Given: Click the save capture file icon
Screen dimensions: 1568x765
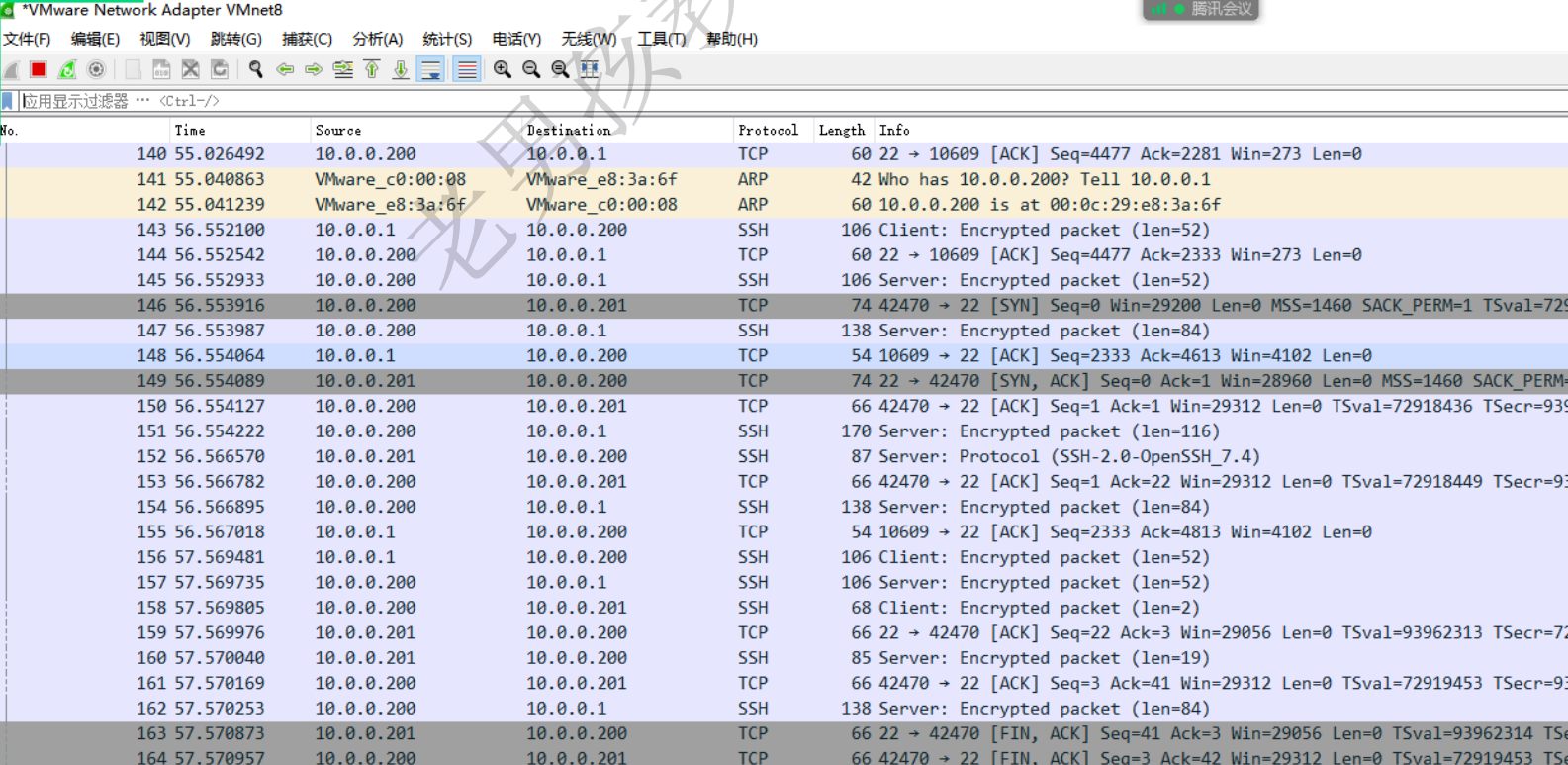Looking at the screenshot, I should 161,69.
